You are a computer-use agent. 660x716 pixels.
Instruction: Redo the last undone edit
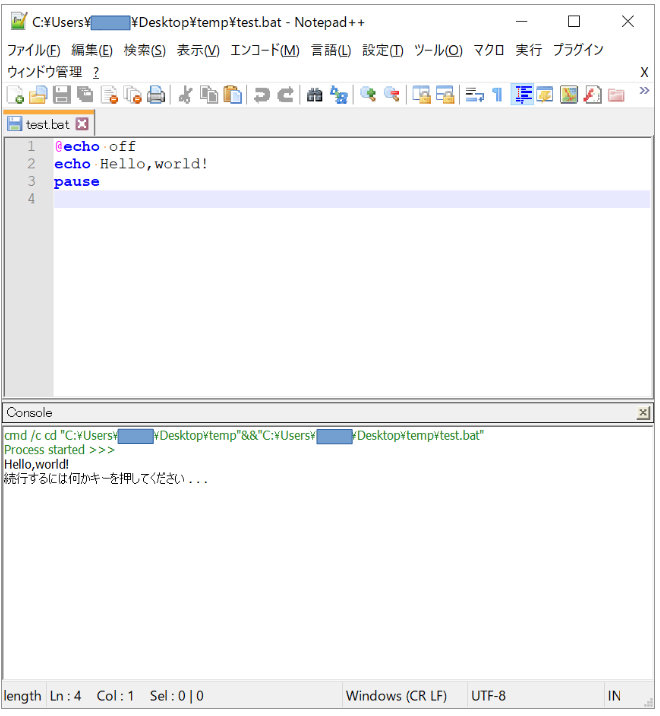point(286,95)
